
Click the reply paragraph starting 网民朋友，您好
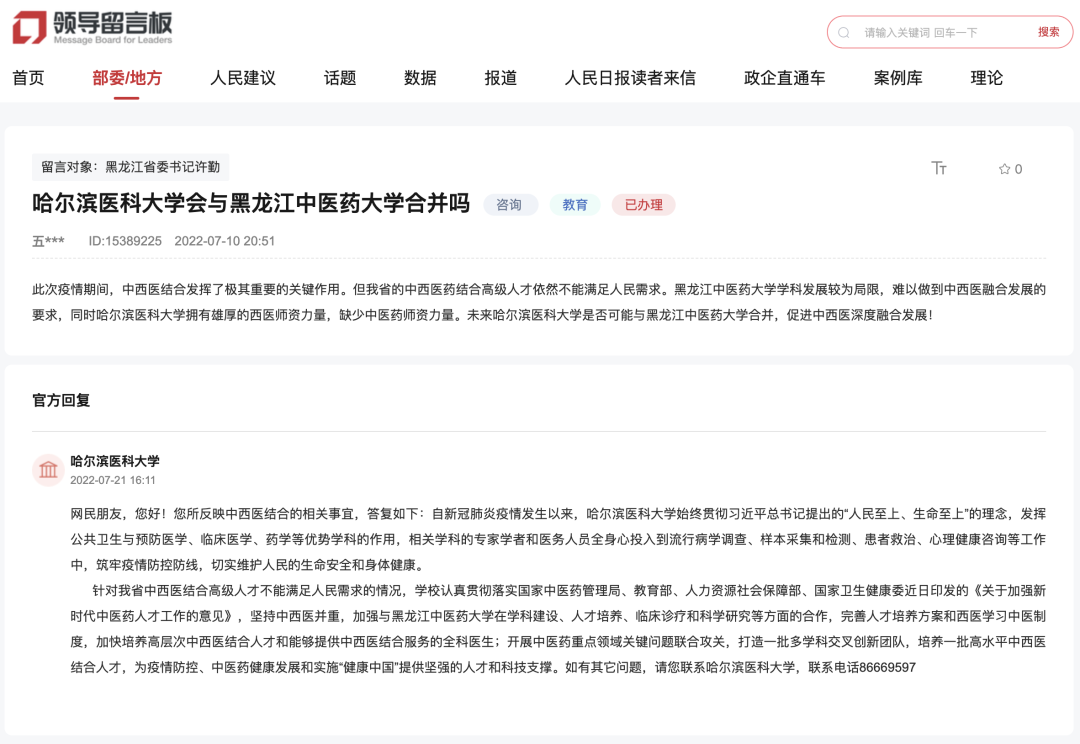pyautogui.click(x=558, y=539)
